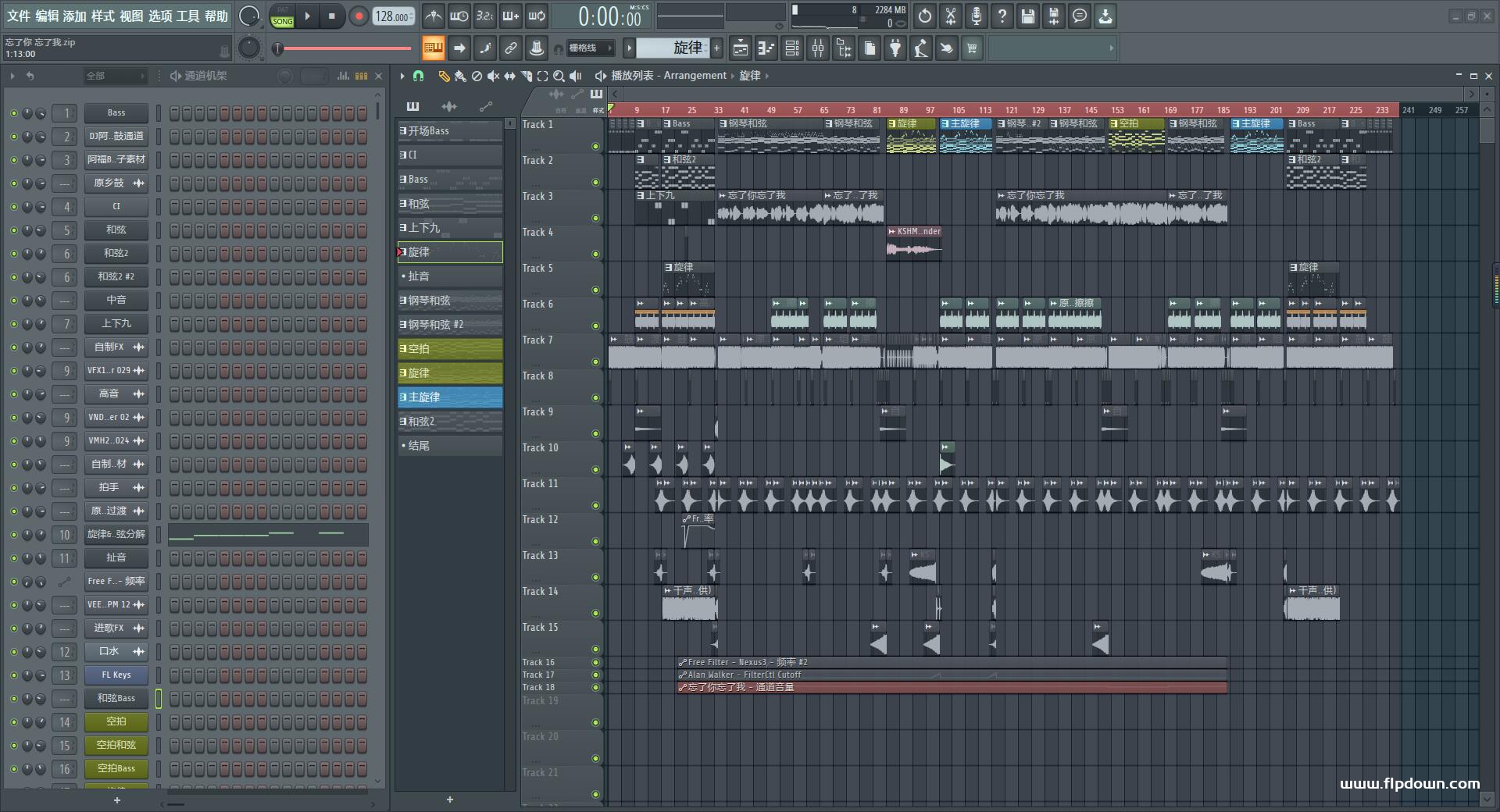Select the playlist mute tool

pyautogui.click(x=493, y=76)
